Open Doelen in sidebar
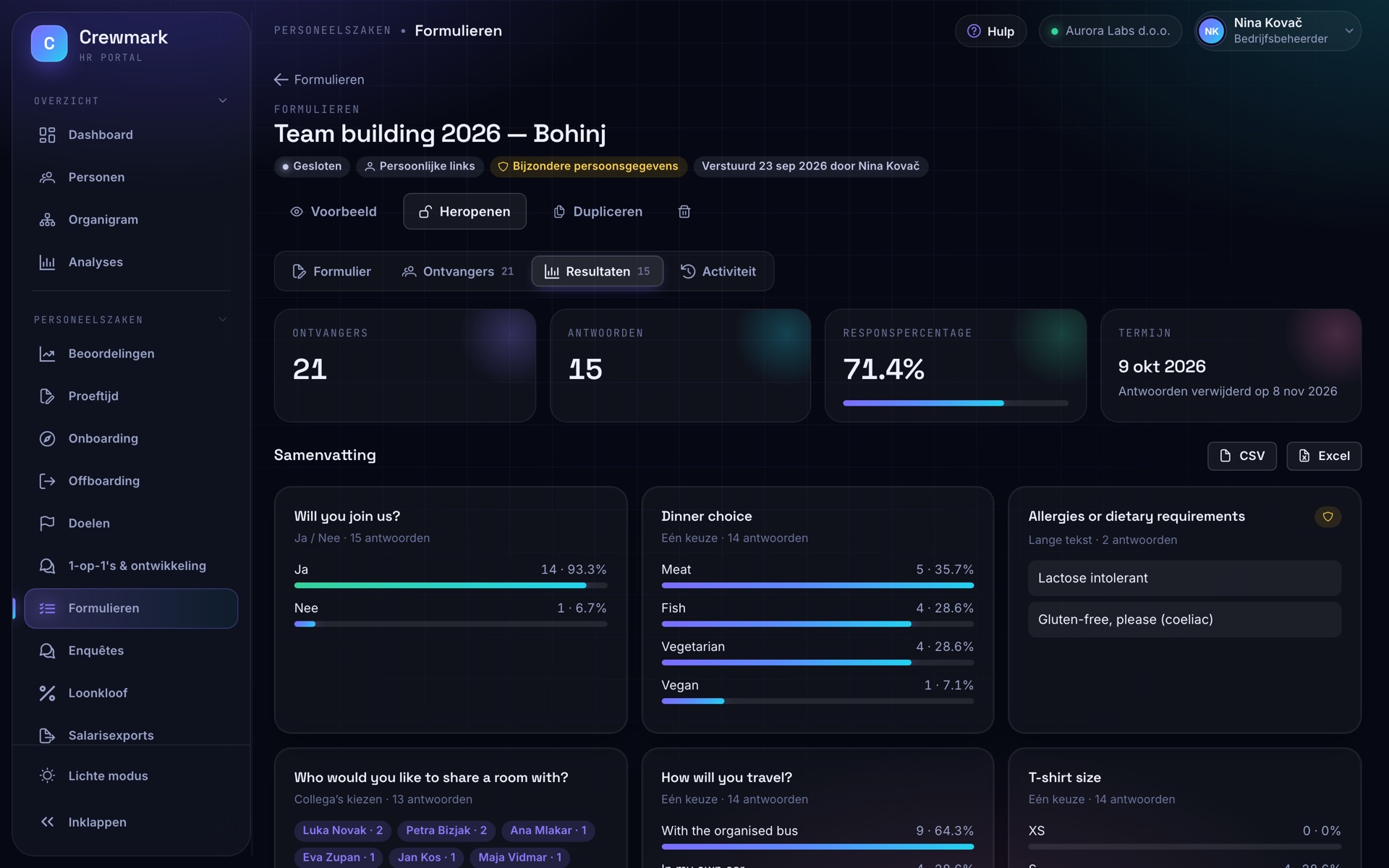The width and height of the screenshot is (1389, 868). pyautogui.click(x=131, y=524)
